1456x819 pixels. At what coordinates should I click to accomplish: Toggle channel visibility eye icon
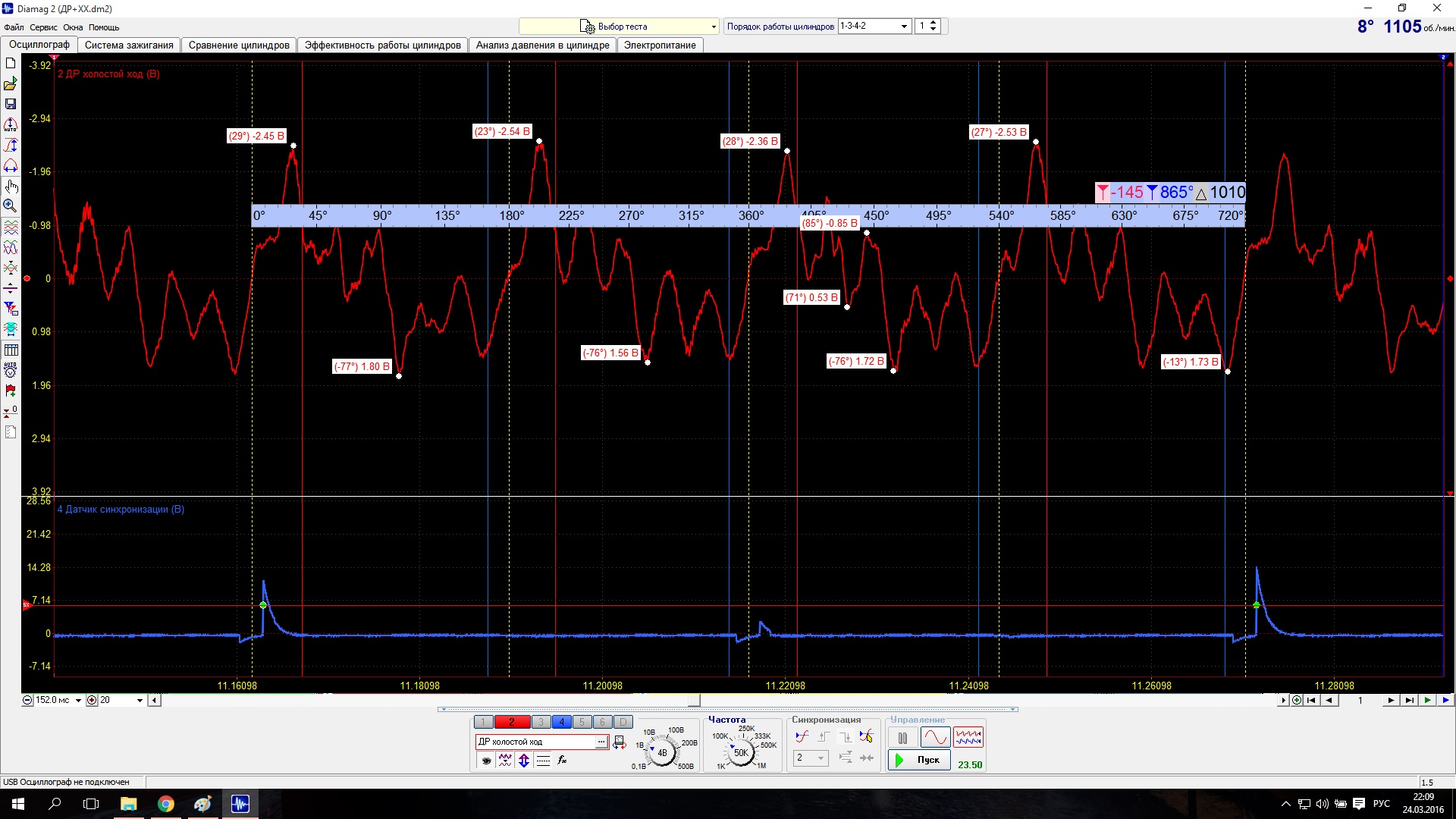[x=486, y=760]
